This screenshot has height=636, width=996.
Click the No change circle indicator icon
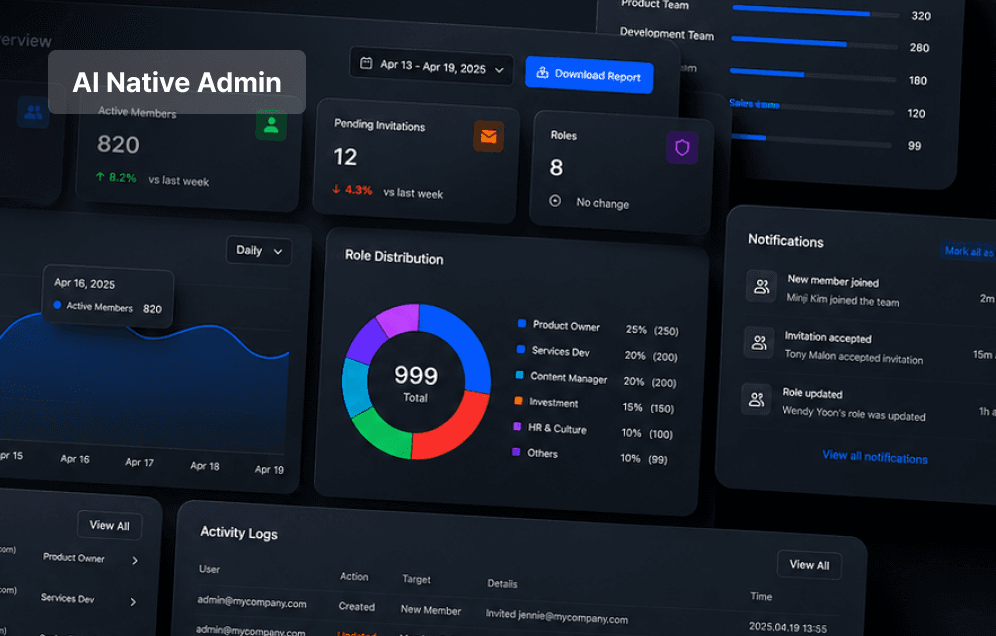coord(555,201)
